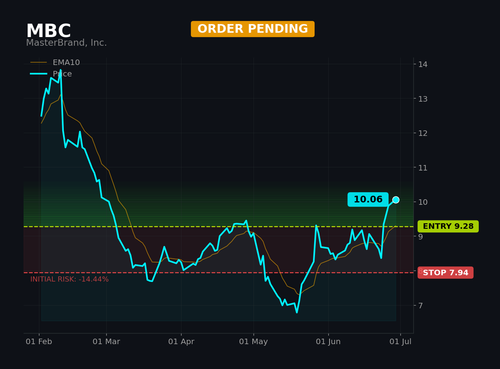Image resolution: width=500 pixels, height=369 pixels.
Task: Click the 14 price axis tick
Action: coord(423,64)
